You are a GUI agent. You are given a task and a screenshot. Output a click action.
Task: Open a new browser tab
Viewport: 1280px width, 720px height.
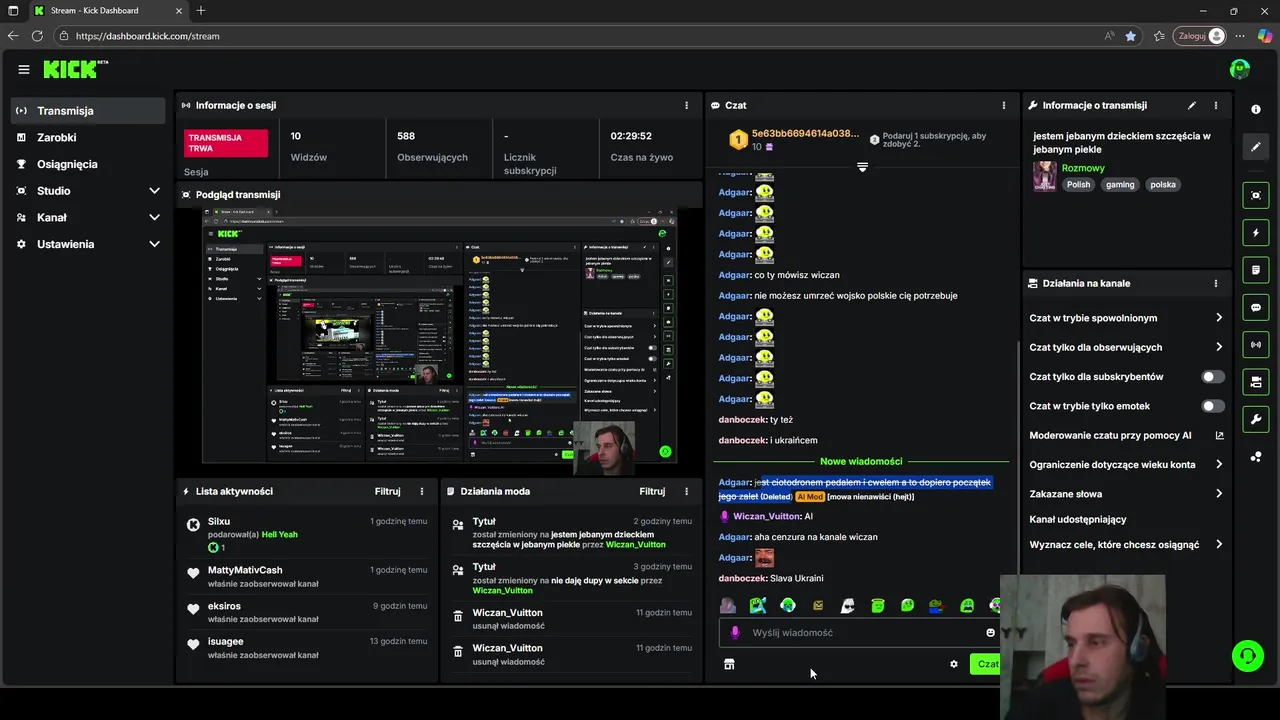pos(201,11)
